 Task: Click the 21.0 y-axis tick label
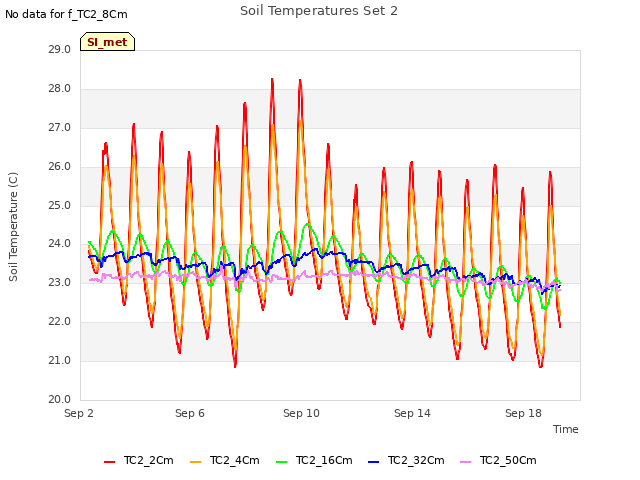coord(60,360)
